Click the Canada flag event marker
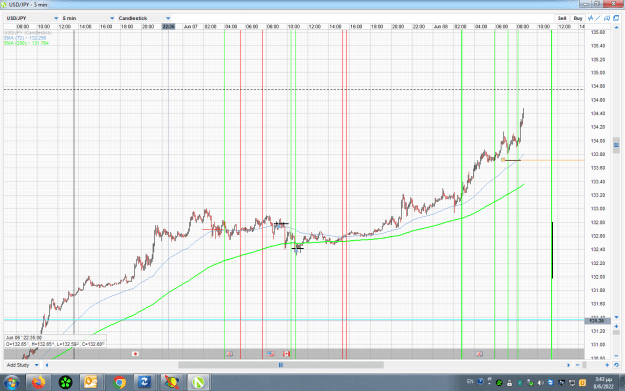 [x=286, y=354]
